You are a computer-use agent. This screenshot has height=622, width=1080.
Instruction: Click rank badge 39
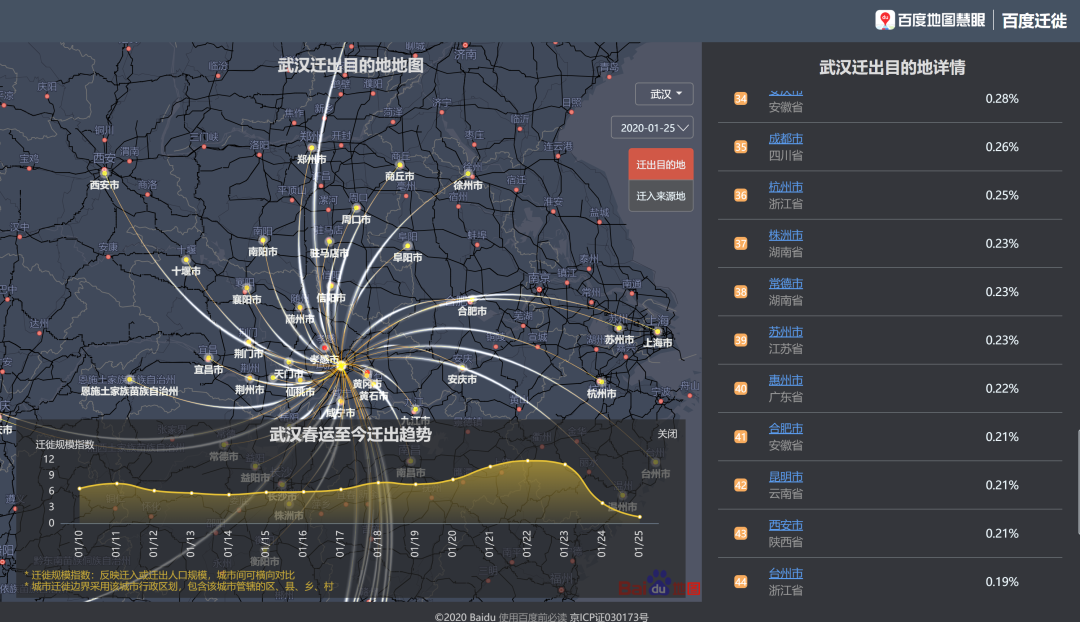(740, 340)
